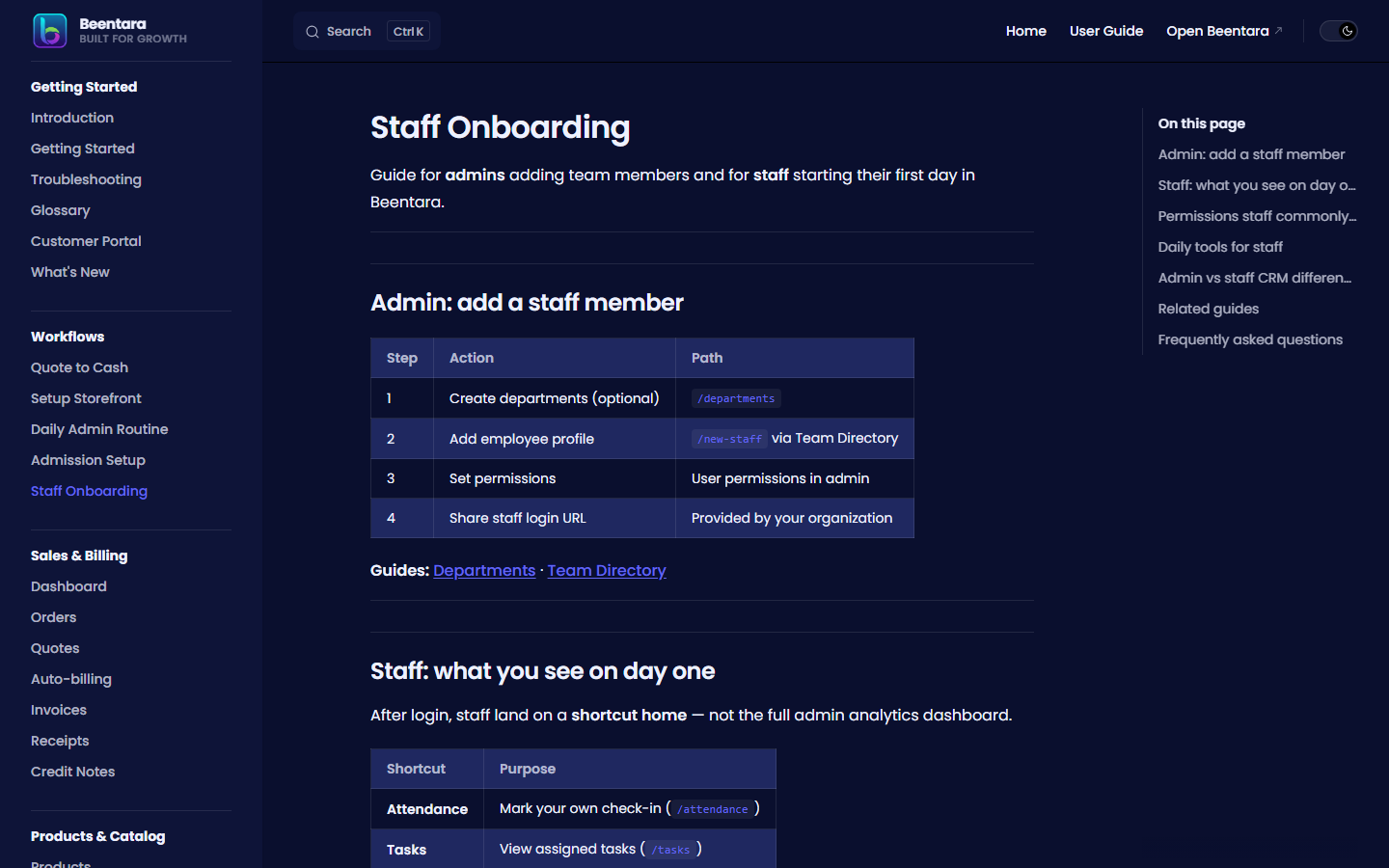Open Customer Portal page
The width and height of the screenshot is (1389, 868).
click(x=86, y=241)
